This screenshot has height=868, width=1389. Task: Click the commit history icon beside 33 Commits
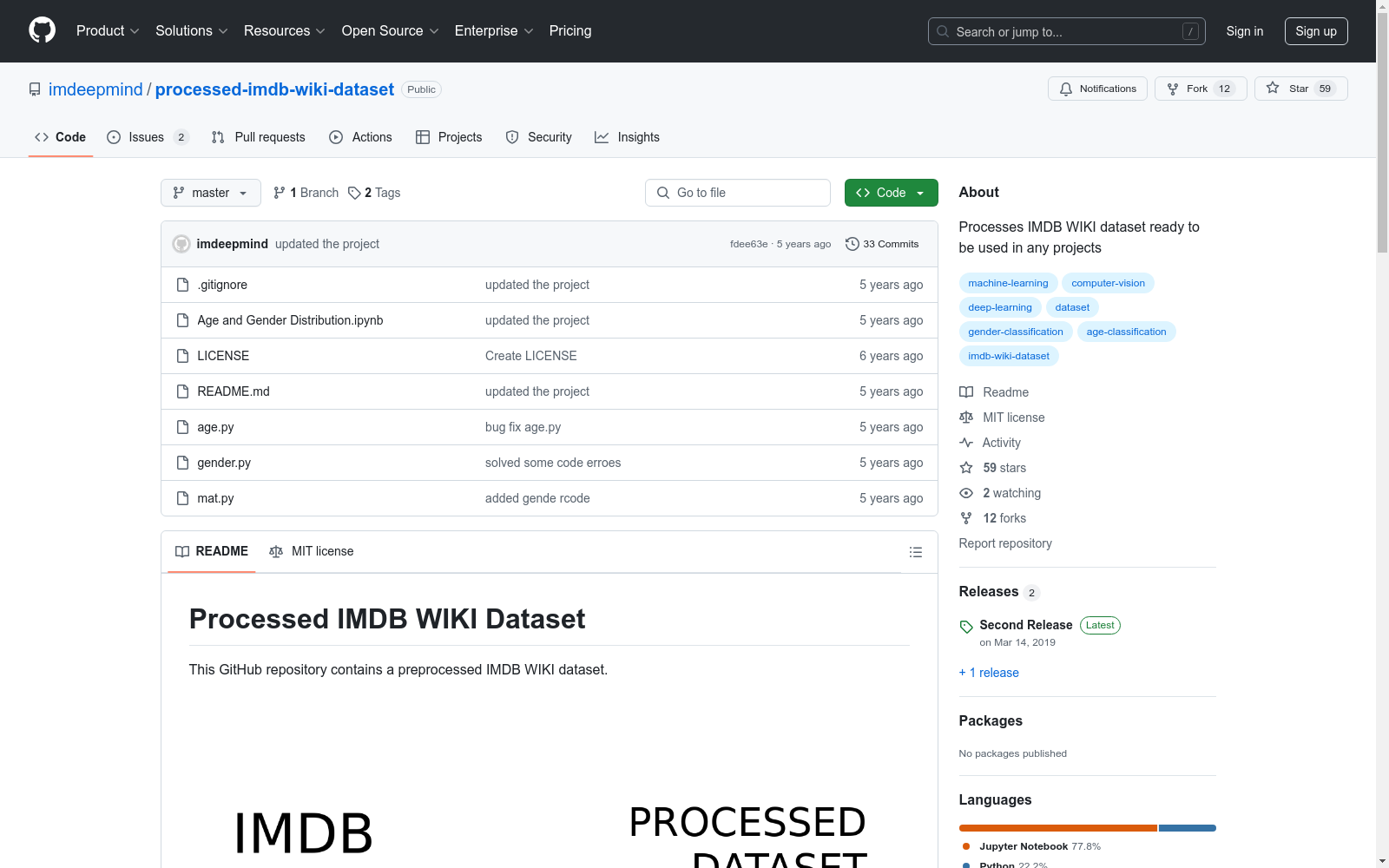coord(852,244)
